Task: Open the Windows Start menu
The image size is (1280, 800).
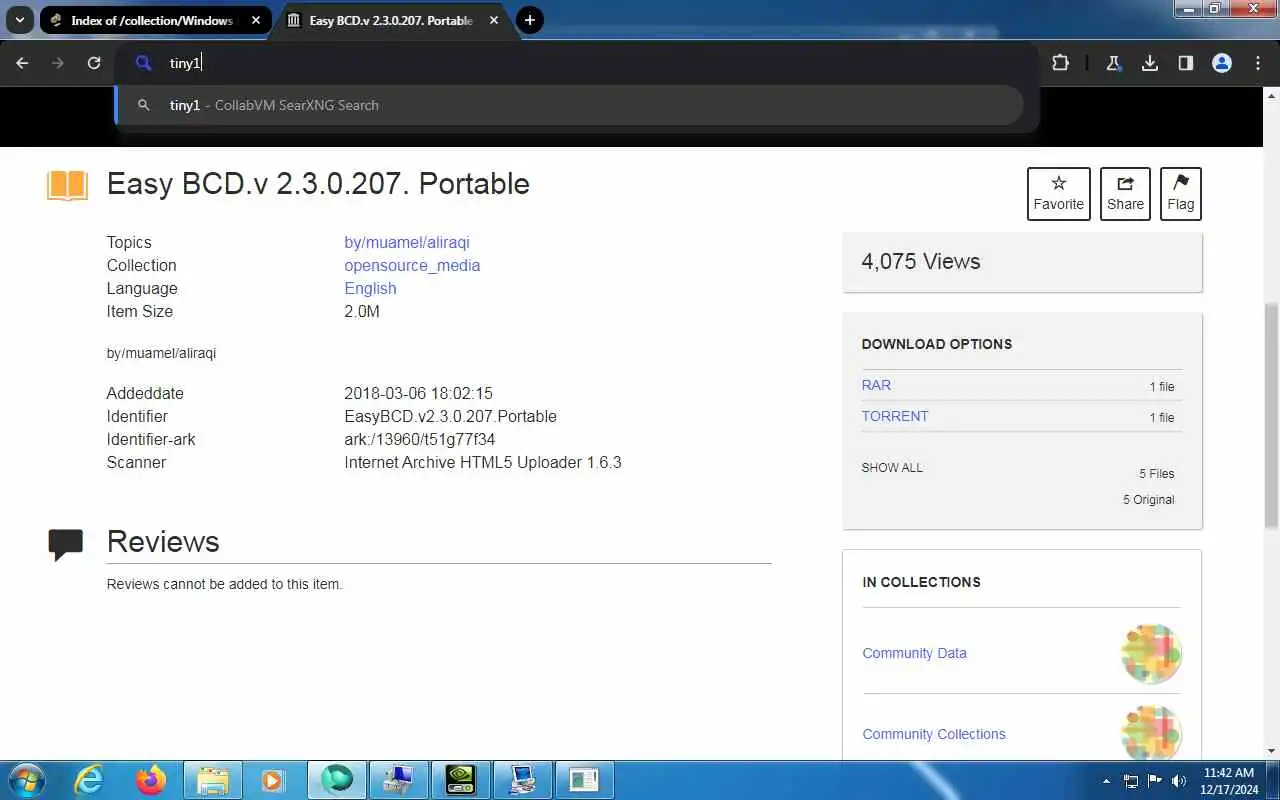Action: pos(26,780)
